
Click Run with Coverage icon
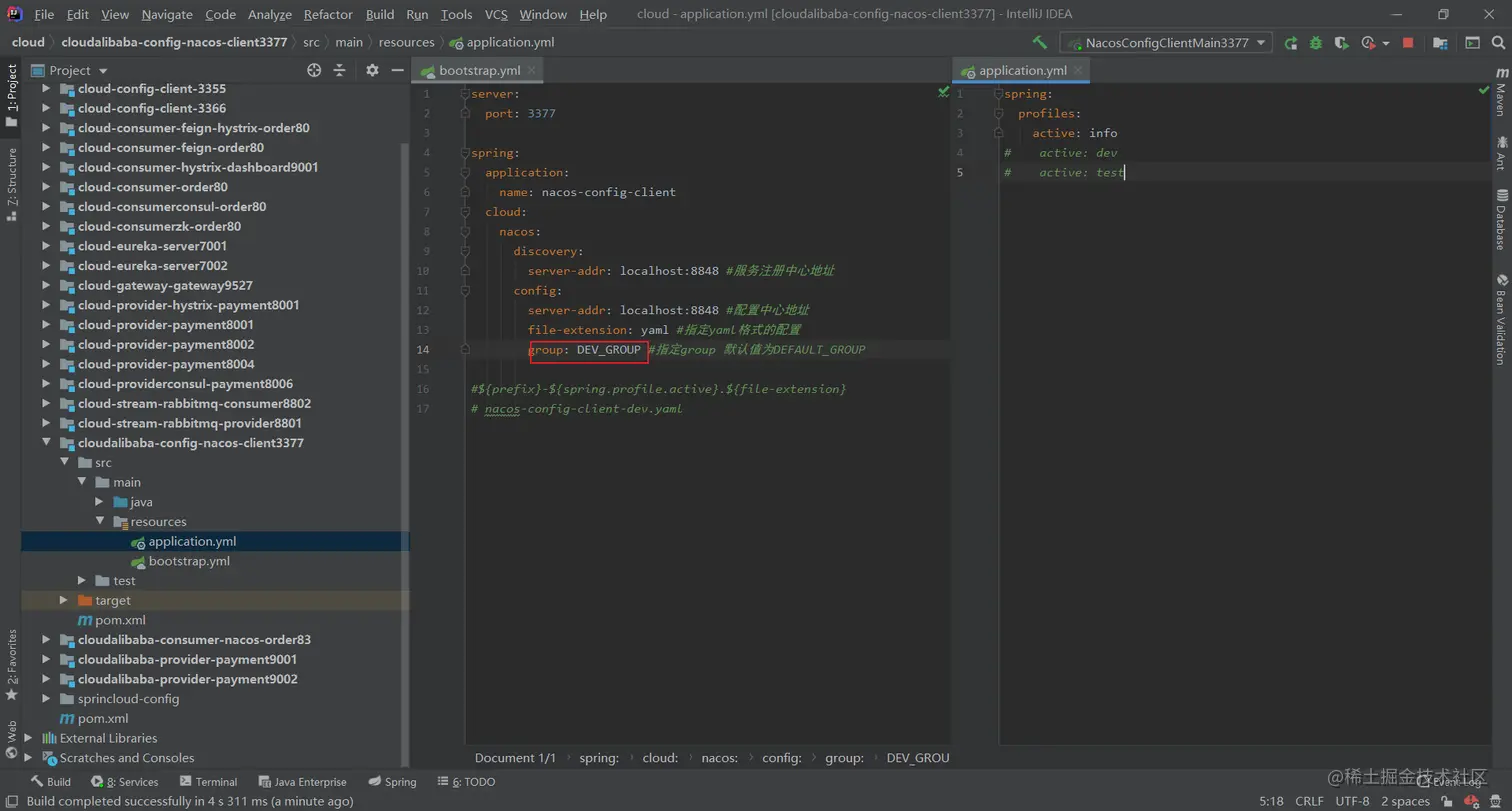(x=1341, y=43)
